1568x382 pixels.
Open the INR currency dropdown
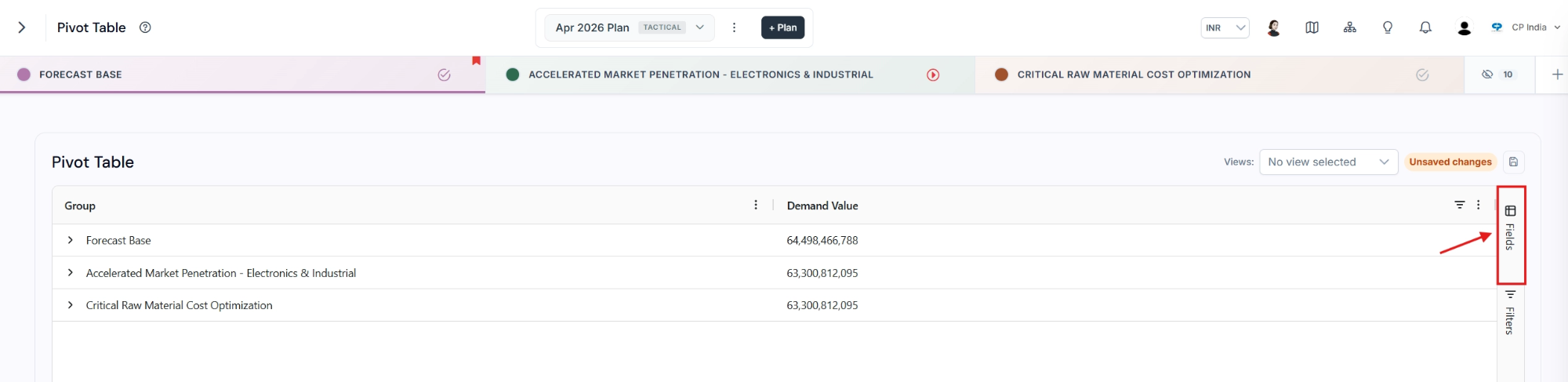coord(1225,27)
